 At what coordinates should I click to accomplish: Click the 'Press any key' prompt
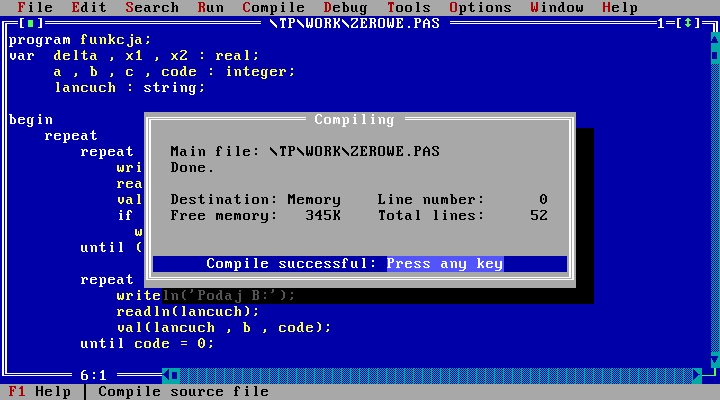tap(444, 264)
